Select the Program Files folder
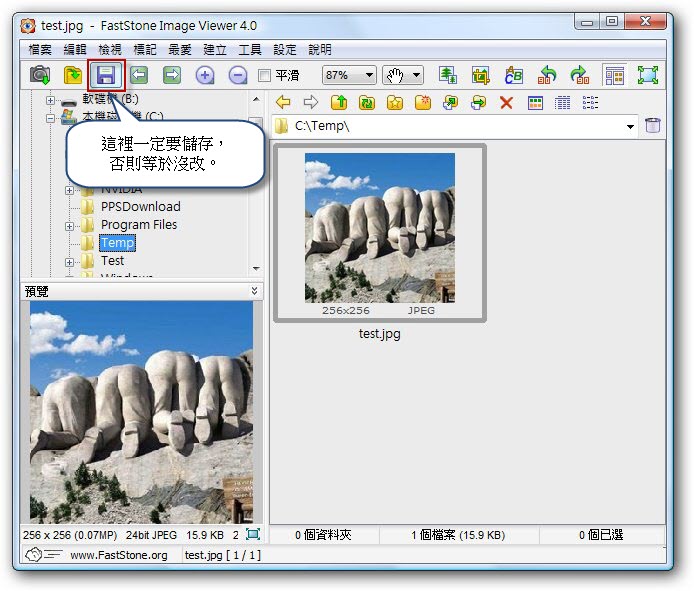694x591 pixels. [139, 225]
